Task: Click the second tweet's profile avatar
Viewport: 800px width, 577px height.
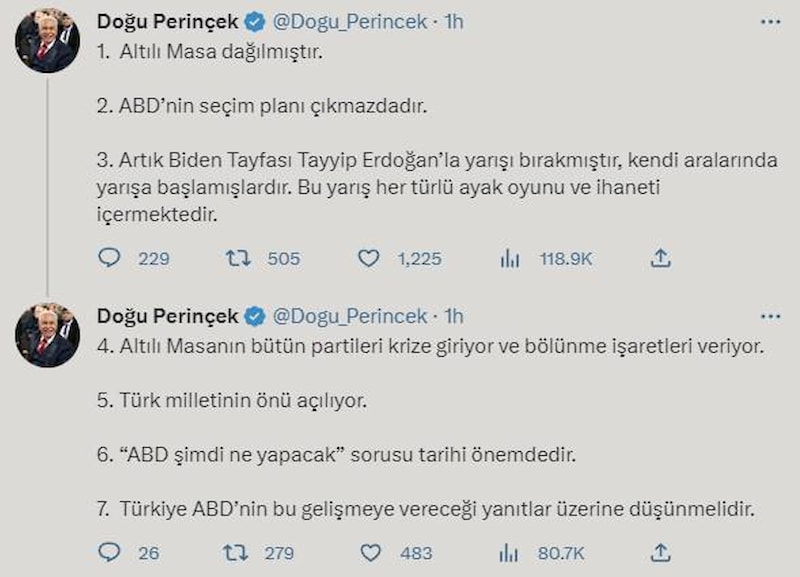Action: click(48, 335)
